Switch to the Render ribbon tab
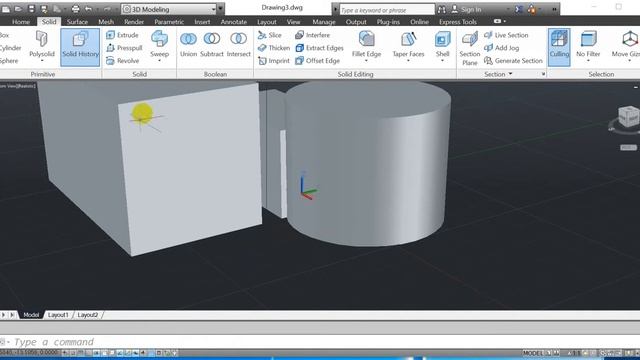Image resolution: width=640 pixels, height=360 pixels. (134, 22)
